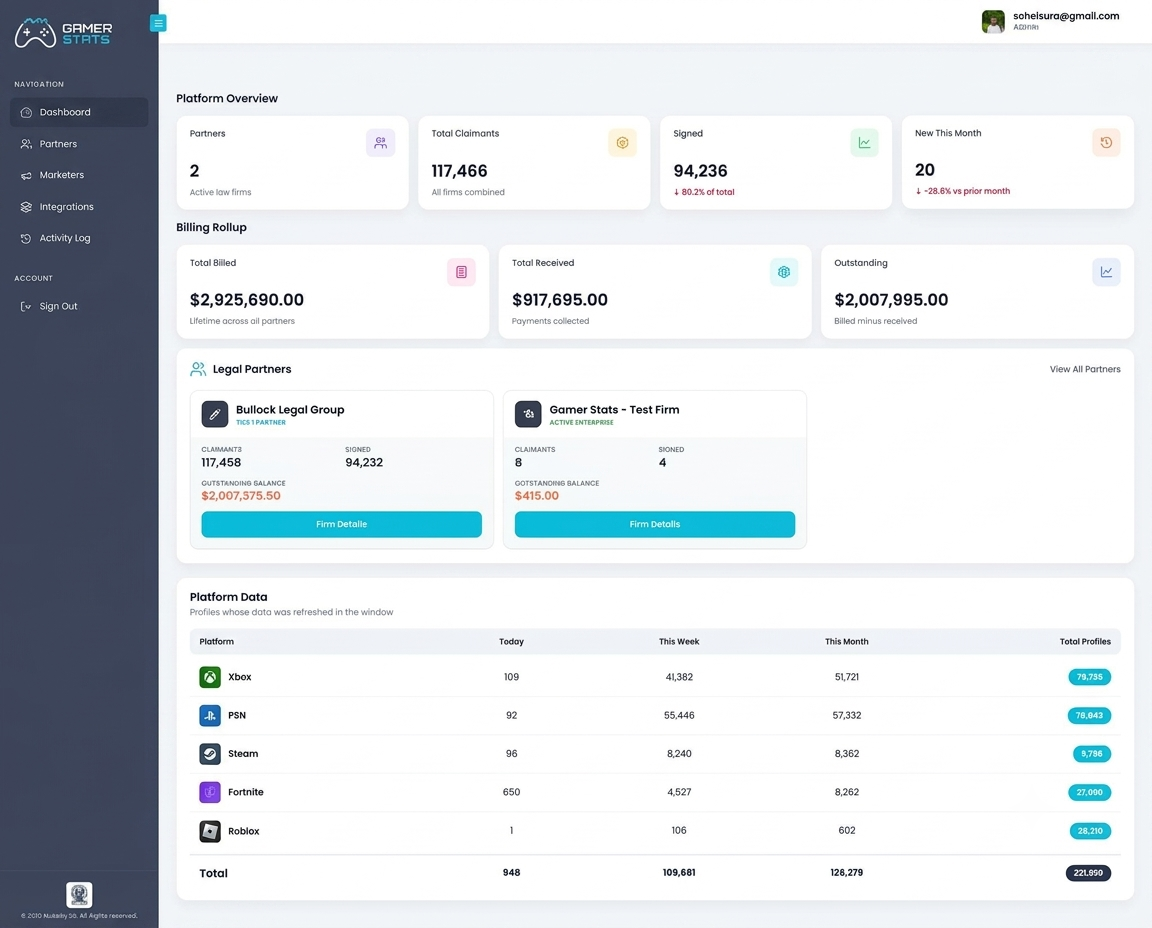Click the Gamer Stats Test Firm icon
The image size is (1152, 928).
tap(528, 414)
